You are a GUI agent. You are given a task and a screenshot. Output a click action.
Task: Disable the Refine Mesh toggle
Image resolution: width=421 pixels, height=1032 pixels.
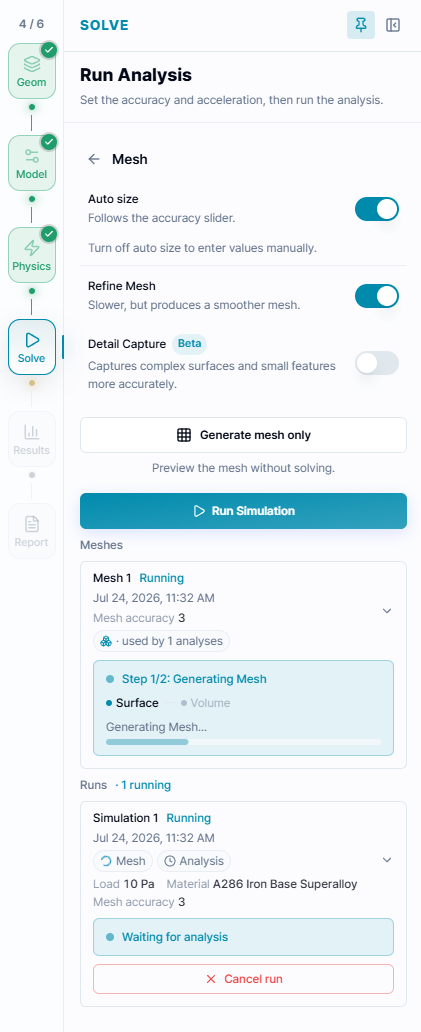(x=377, y=296)
